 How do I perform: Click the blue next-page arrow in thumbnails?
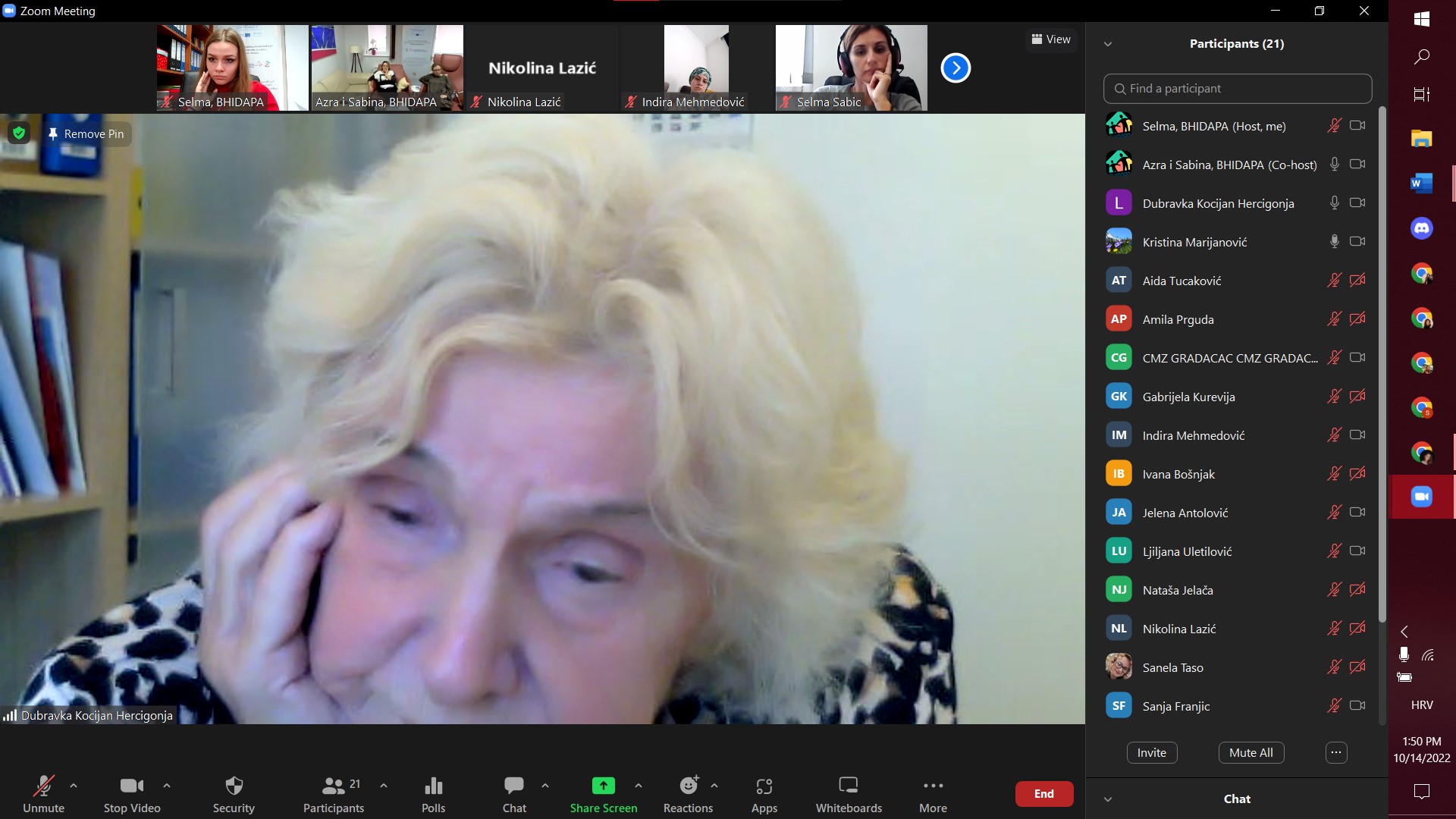[955, 68]
